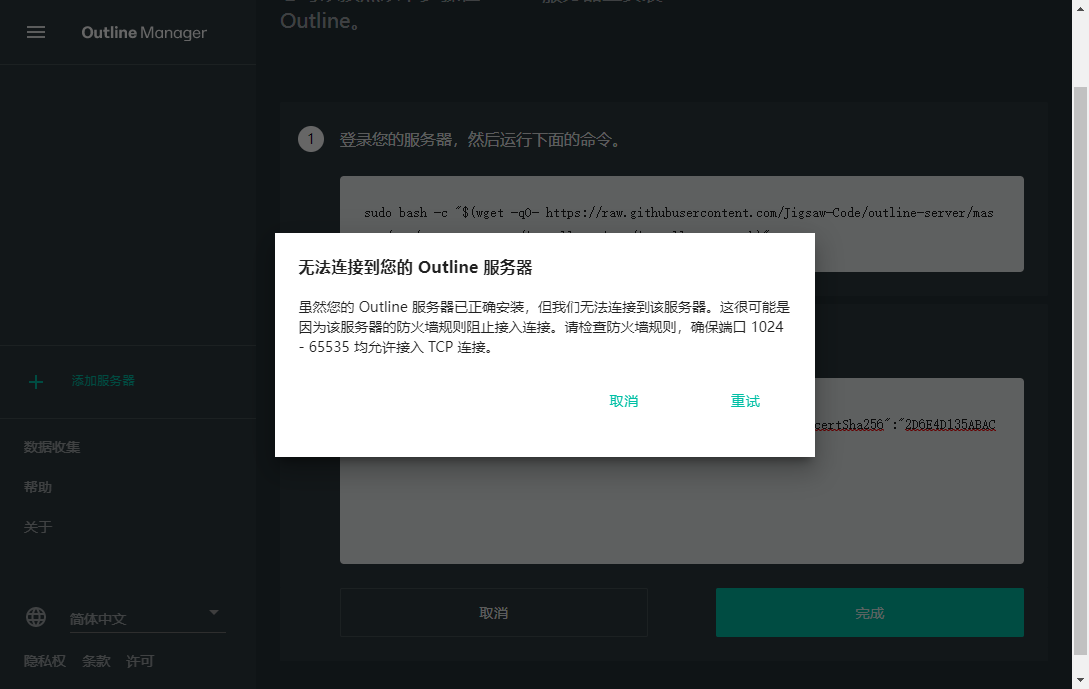Click the globe language icon
The height and width of the screenshot is (689, 1089).
coord(36,617)
